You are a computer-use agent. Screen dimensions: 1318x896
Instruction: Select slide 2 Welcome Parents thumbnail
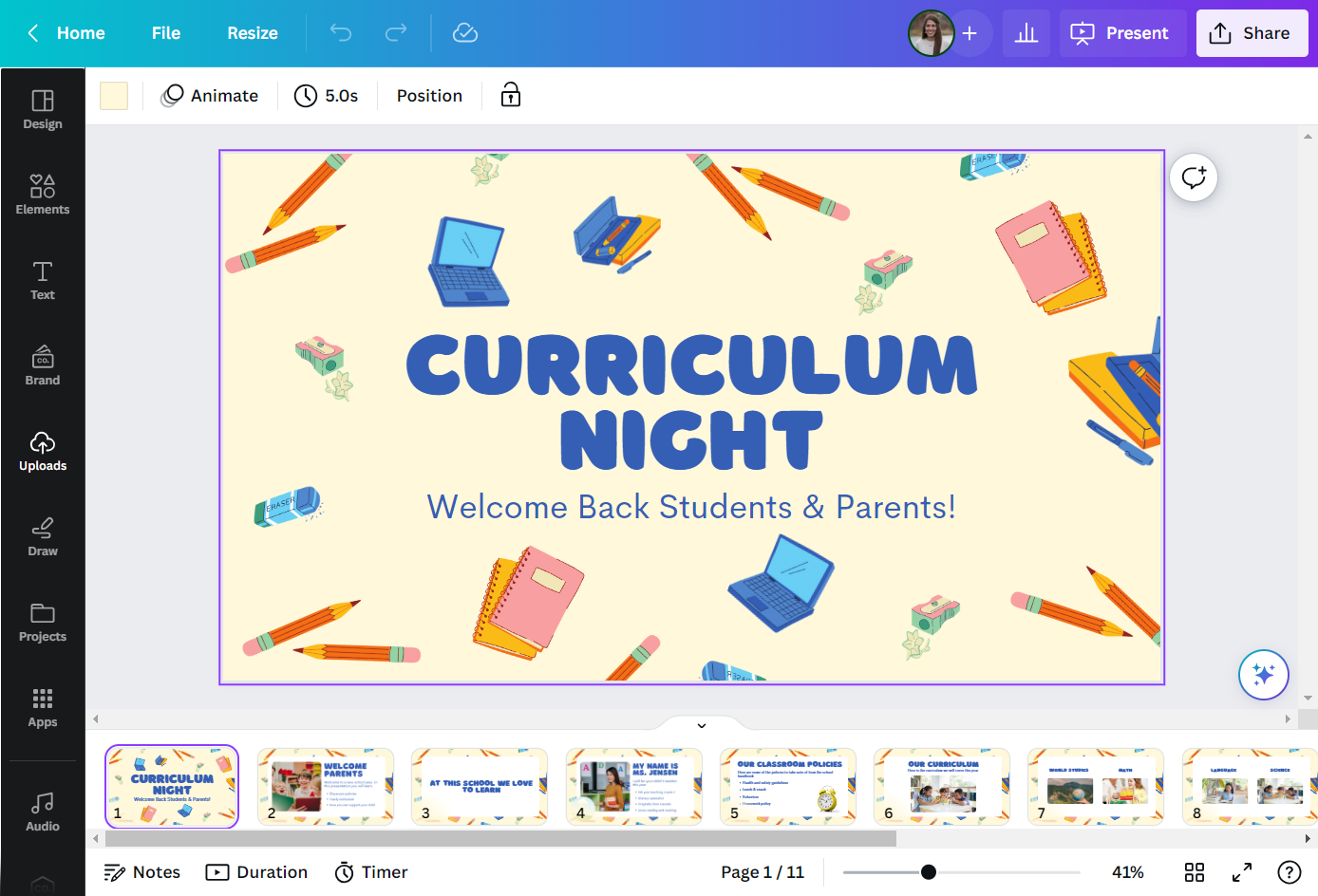click(326, 786)
